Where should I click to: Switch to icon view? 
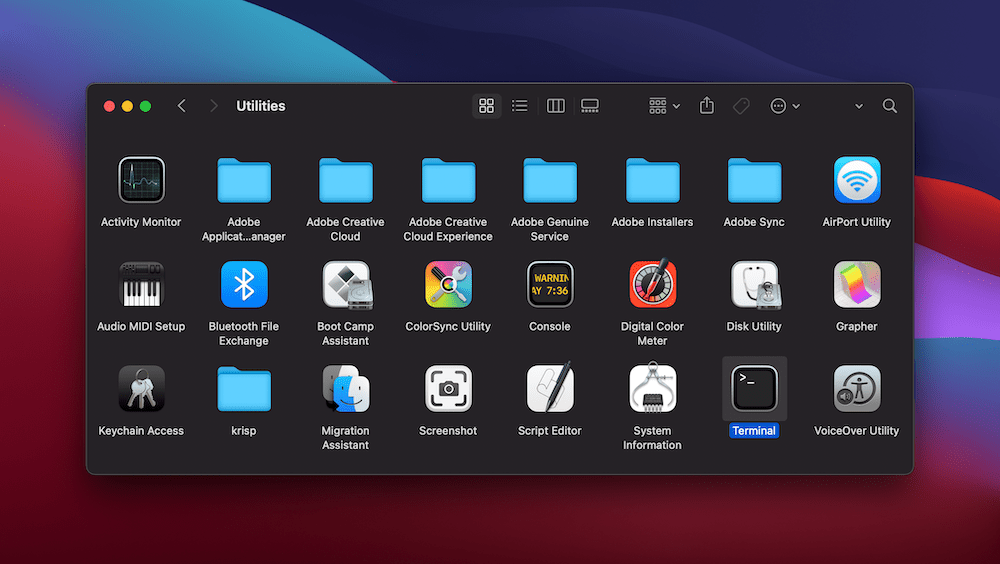coord(487,106)
